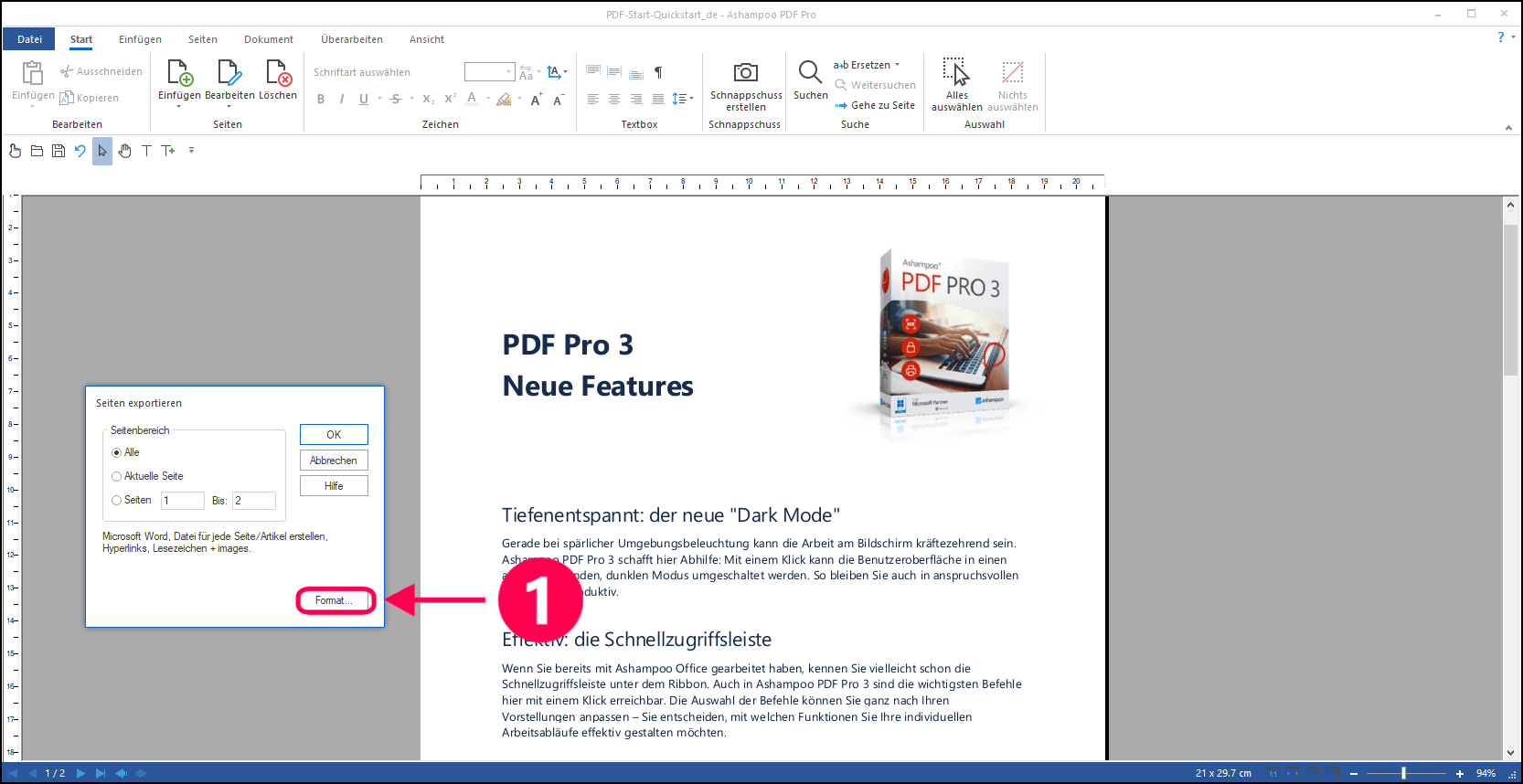Switch to the Überarbeiten ribbon tab
1523x784 pixels.
pyautogui.click(x=352, y=39)
